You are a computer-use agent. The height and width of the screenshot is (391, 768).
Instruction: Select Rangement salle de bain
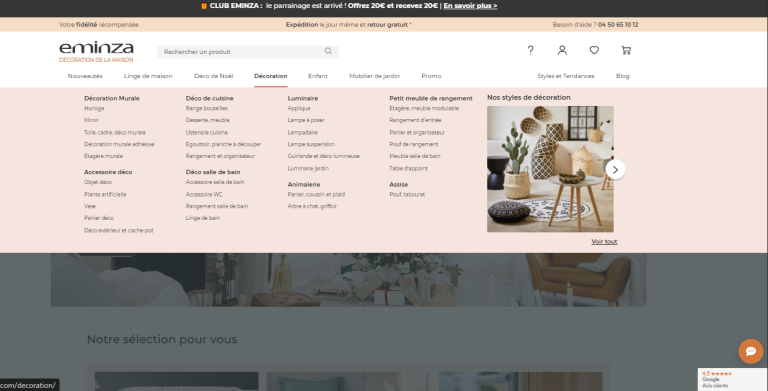pos(217,206)
